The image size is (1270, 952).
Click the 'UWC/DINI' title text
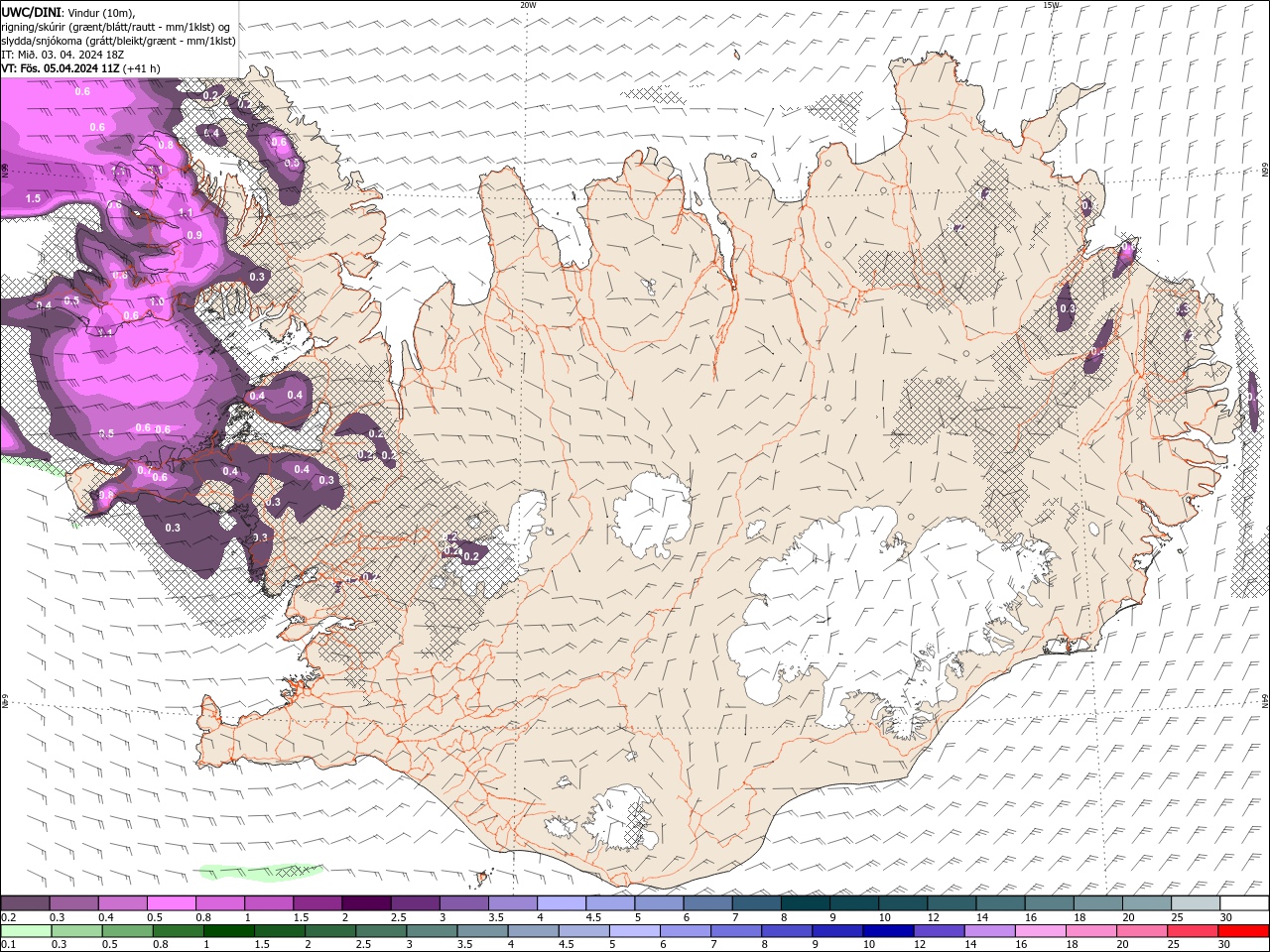(30, 12)
